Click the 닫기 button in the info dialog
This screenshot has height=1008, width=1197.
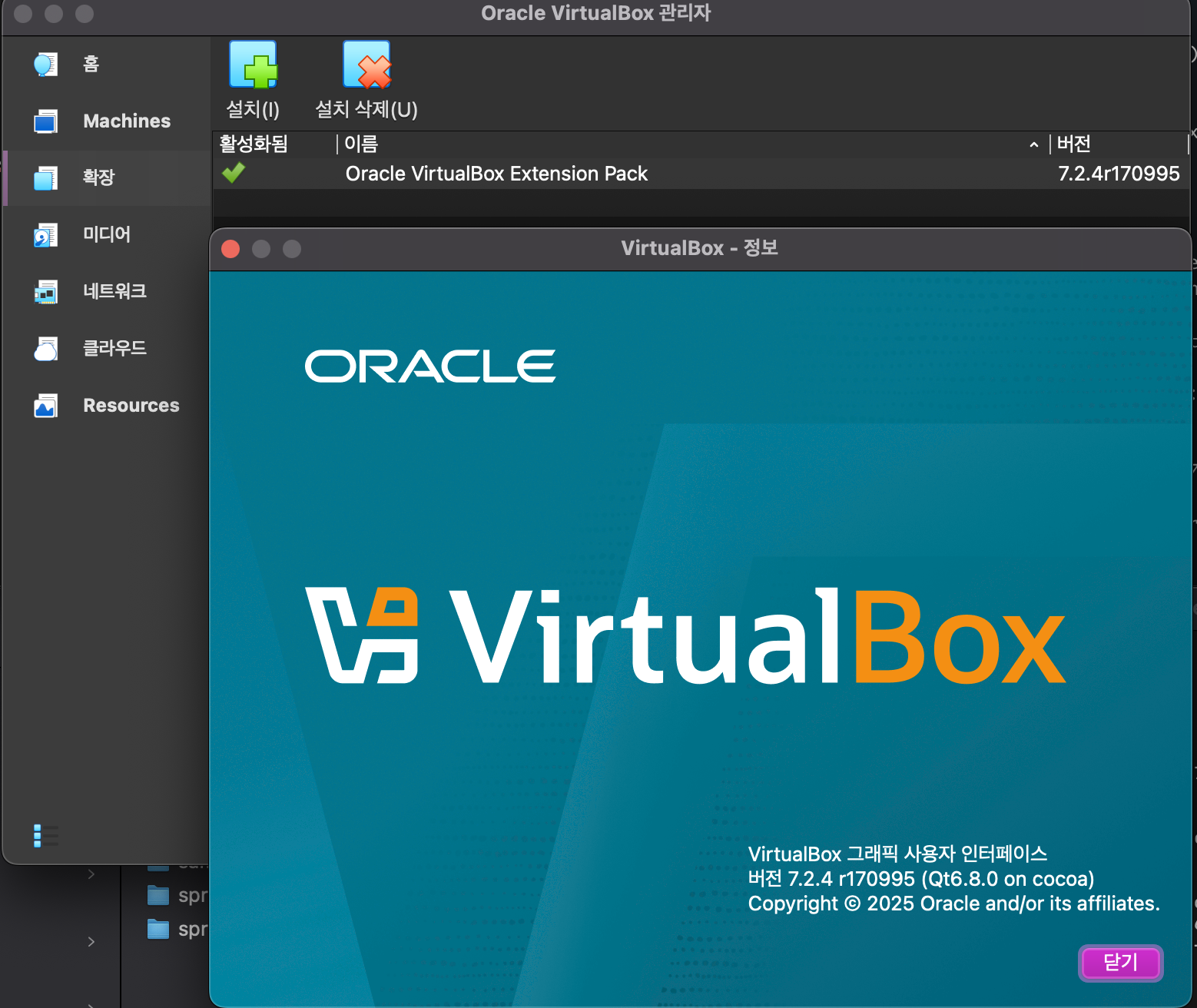pos(1121,963)
